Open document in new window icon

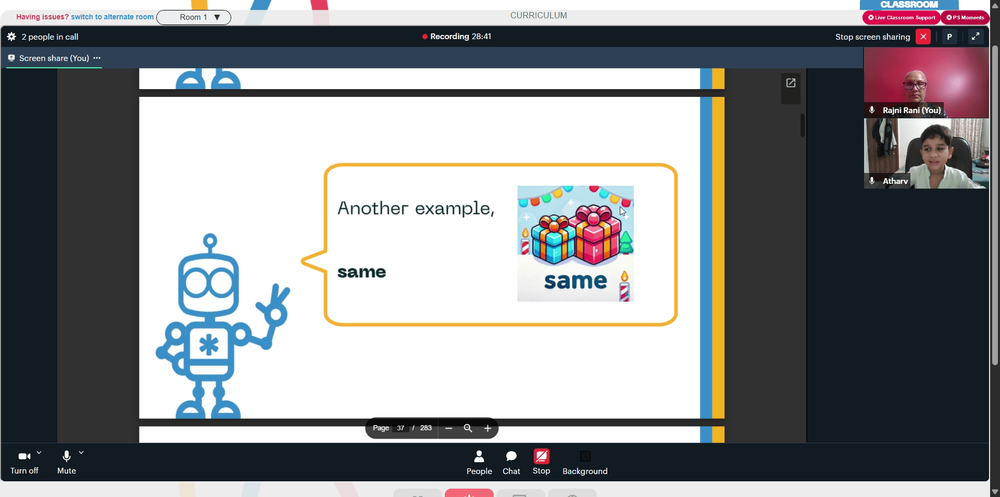(791, 83)
